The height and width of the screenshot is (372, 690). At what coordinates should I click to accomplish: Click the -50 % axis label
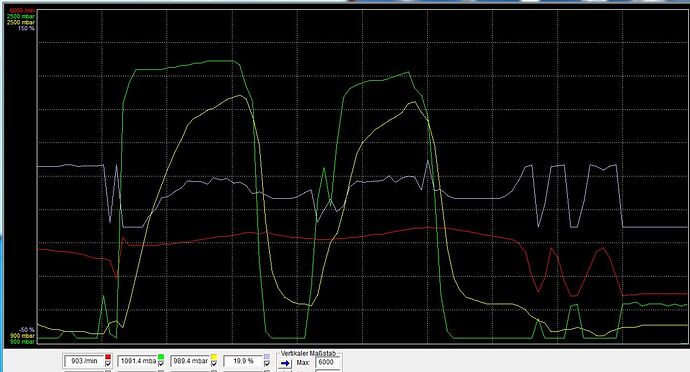(26, 330)
